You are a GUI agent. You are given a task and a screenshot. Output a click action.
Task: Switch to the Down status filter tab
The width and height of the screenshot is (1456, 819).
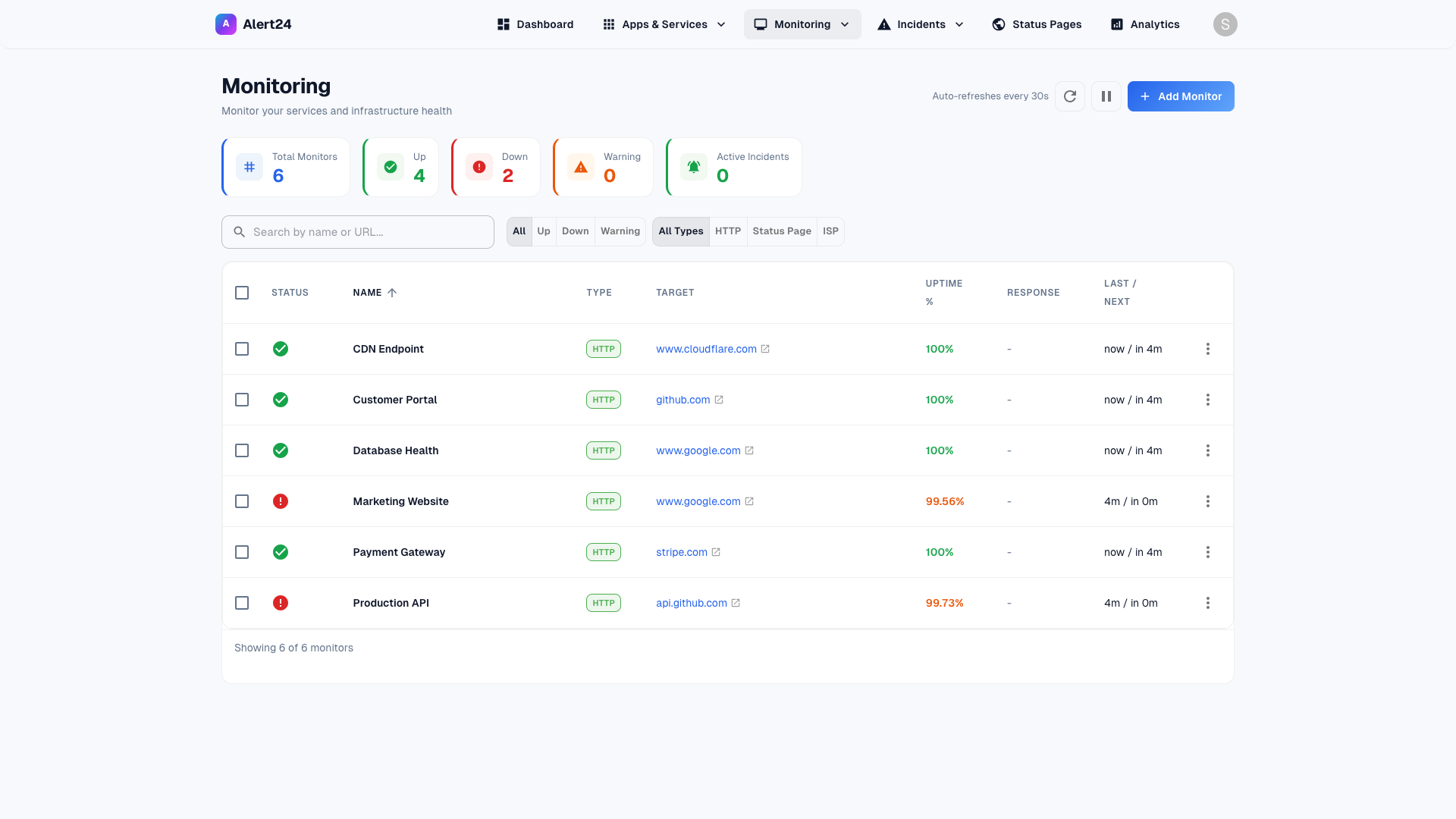pyautogui.click(x=575, y=231)
